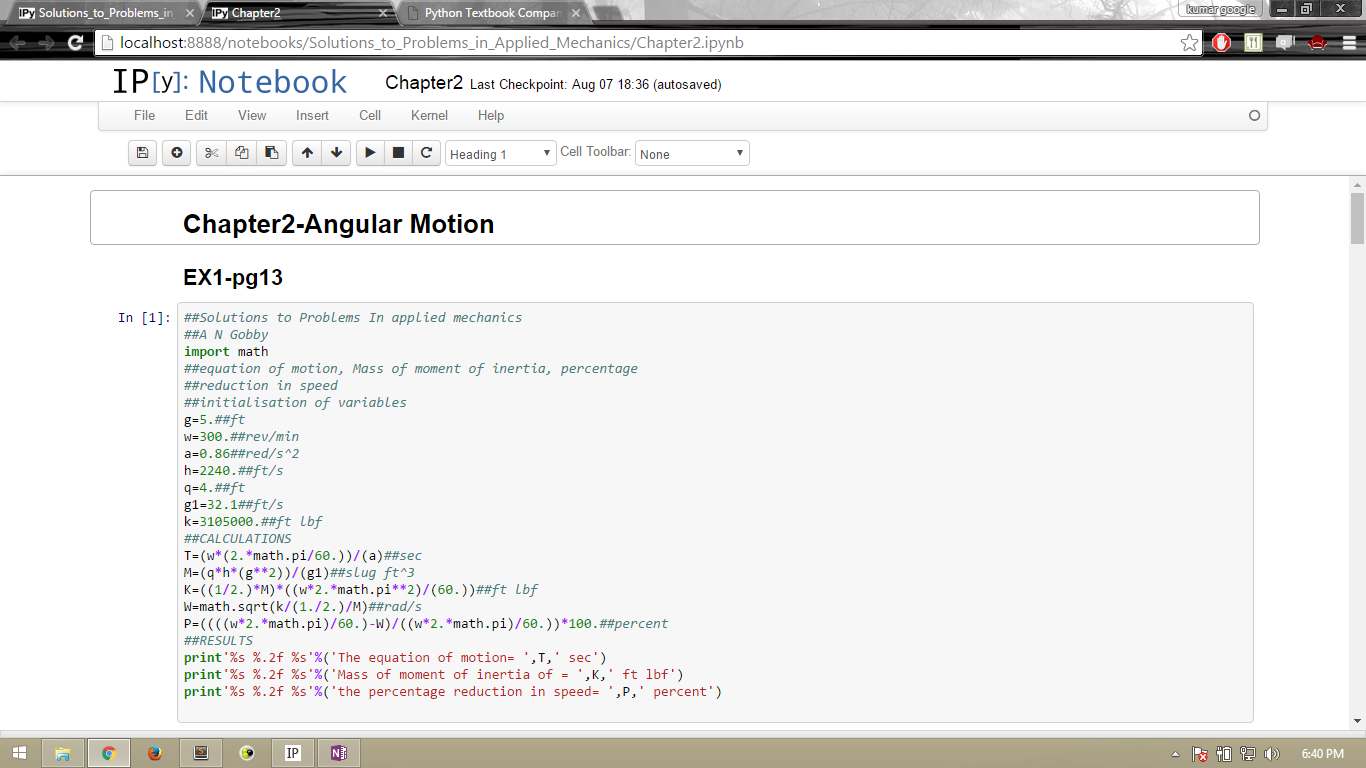Image resolution: width=1366 pixels, height=768 pixels.
Task: Insert a cell below with plus icon
Action: click(x=177, y=153)
